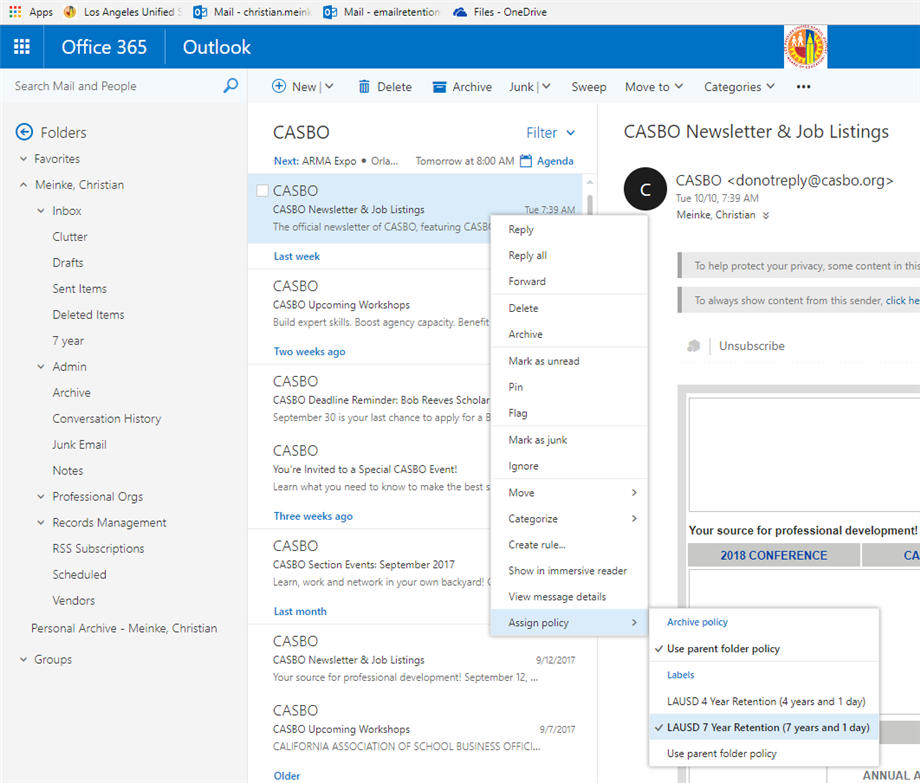Choose View message details
The height and width of the screenshot is (783, 920).
tap(569, 596)
